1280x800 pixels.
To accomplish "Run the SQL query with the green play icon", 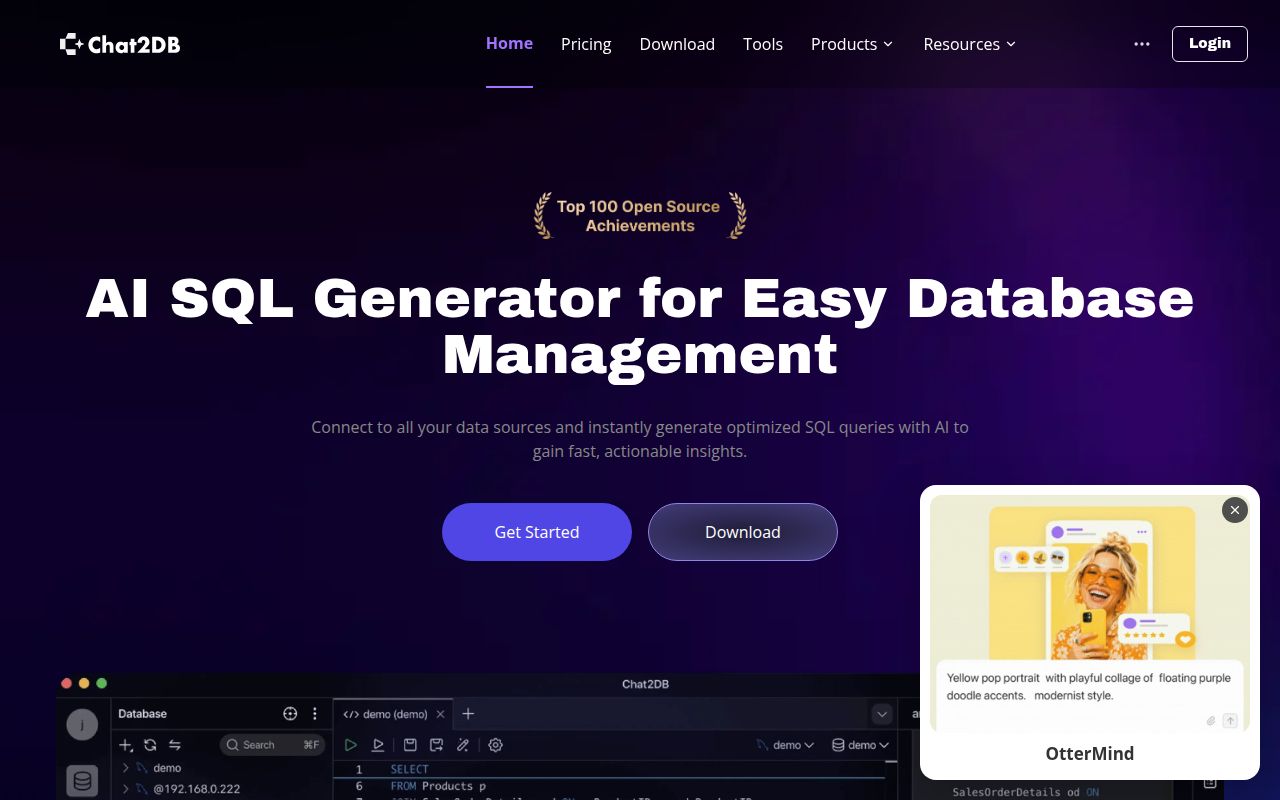I will 351,745.
